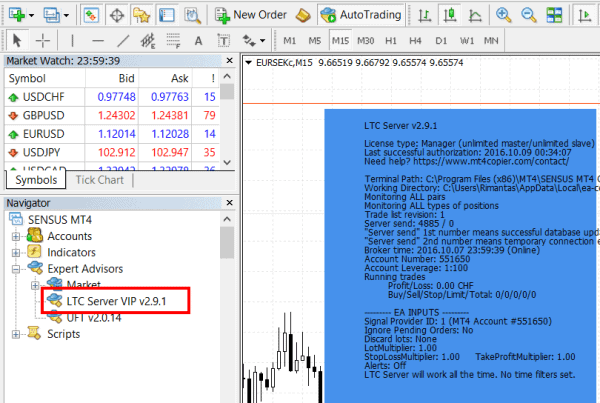The height and width of the screenshot is (403, 600).
Task: Switch to M1 timeframe
Action: pyautogui.click(x=290, y=41)
